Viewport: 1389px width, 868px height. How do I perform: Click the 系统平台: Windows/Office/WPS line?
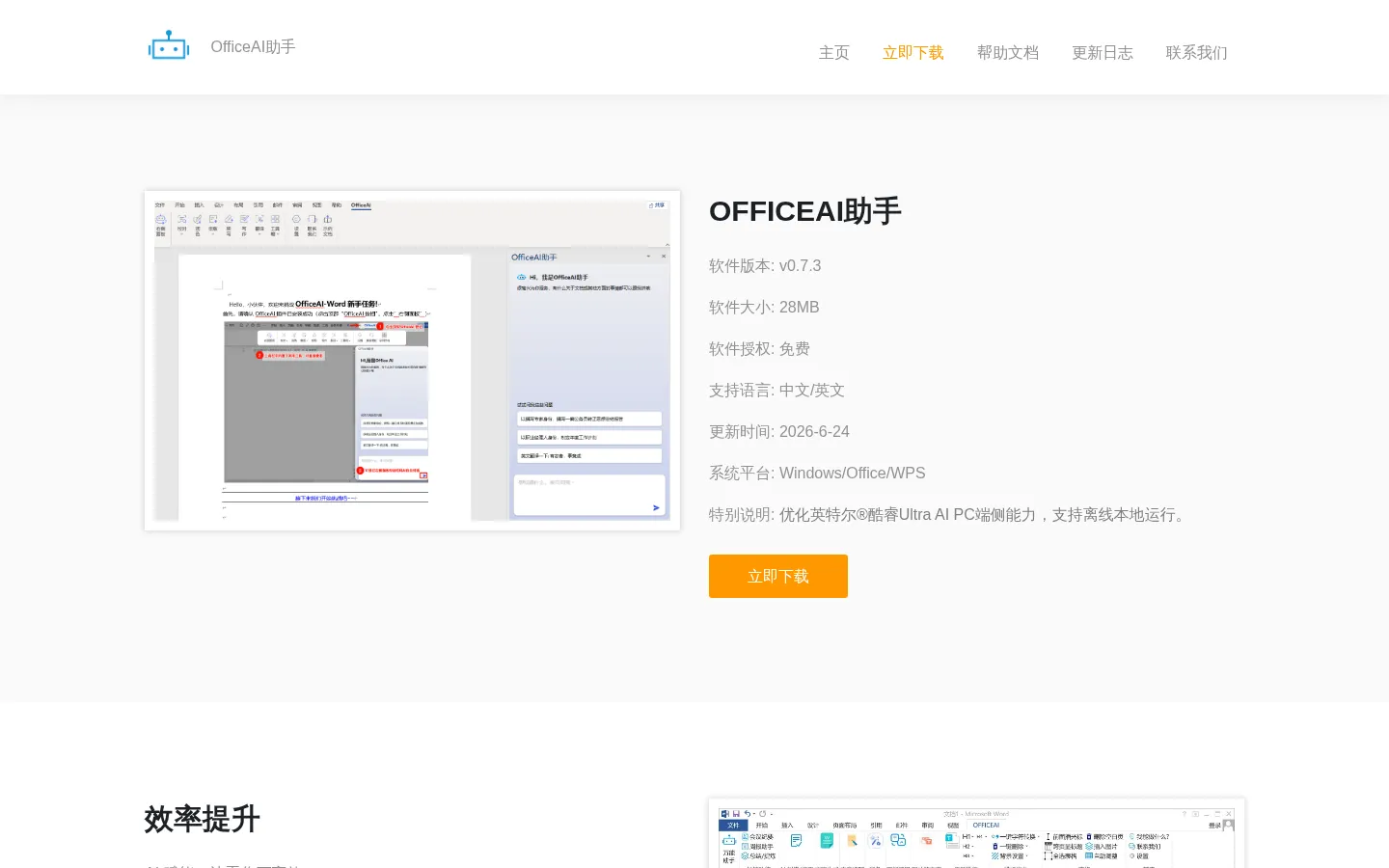(x=817, y=474)
